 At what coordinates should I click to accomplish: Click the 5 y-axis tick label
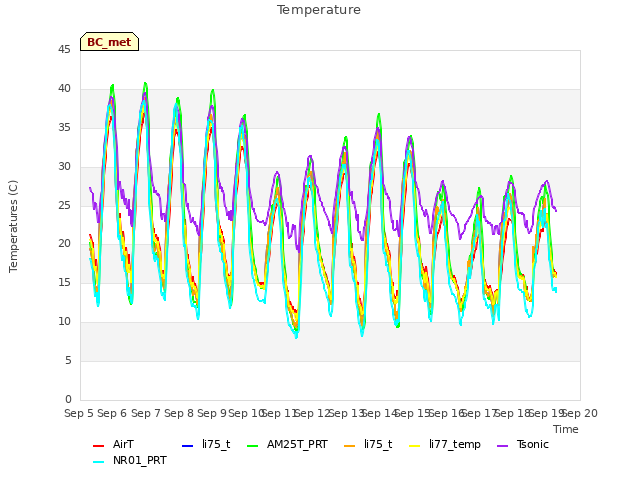(68, 360)
